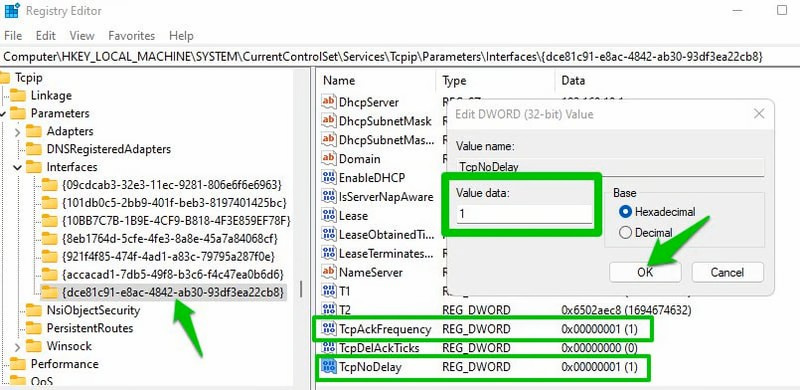Select the Winsock folder icon
Image resolution: width=800 pixels, height=390 pixels.
point(34,346)
